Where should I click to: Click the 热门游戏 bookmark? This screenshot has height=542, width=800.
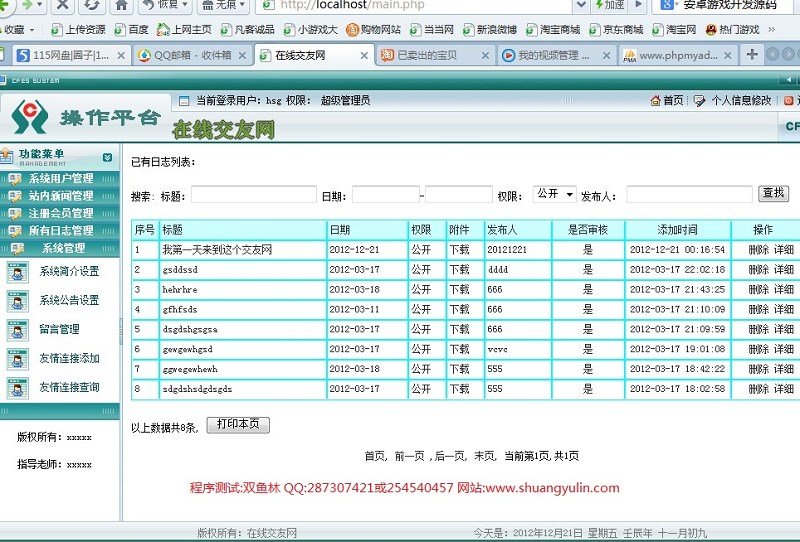coord(733,30)
